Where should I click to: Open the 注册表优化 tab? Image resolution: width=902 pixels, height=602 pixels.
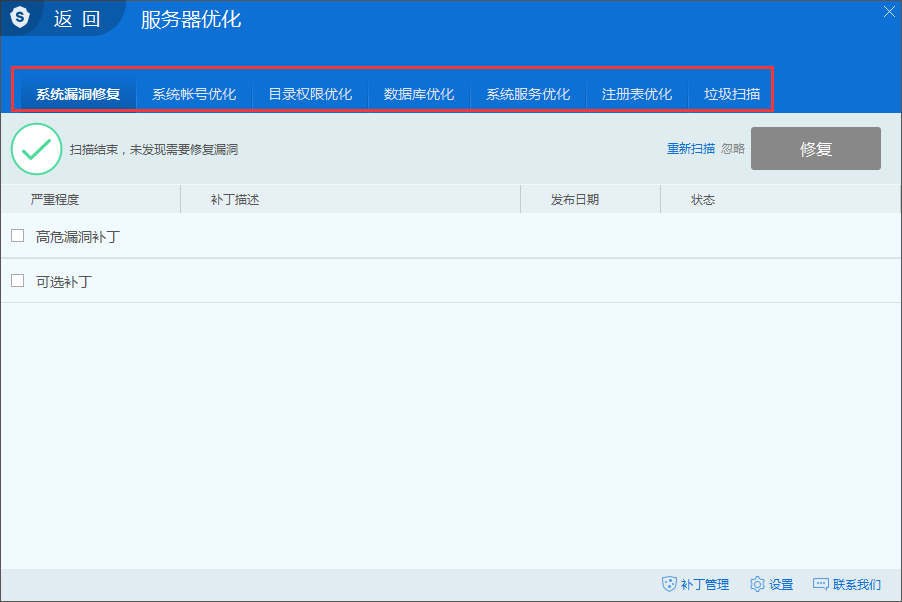[636, 91]
